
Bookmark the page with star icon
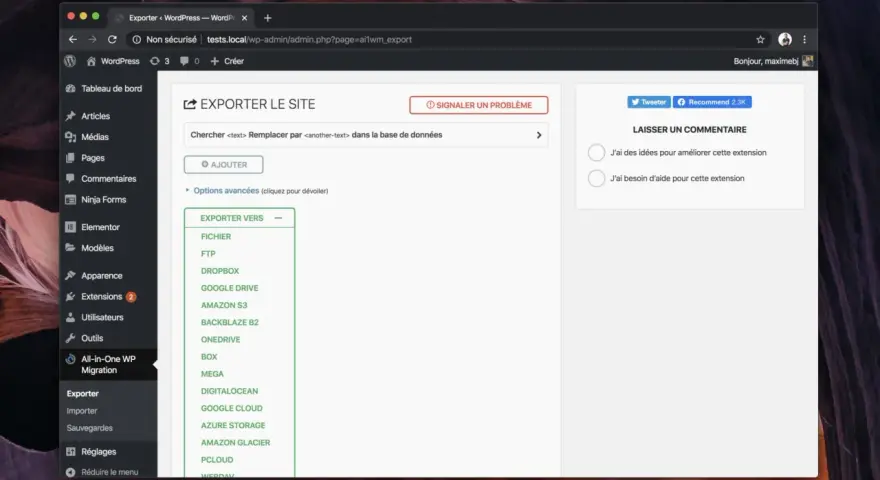[x=760, y=39]
